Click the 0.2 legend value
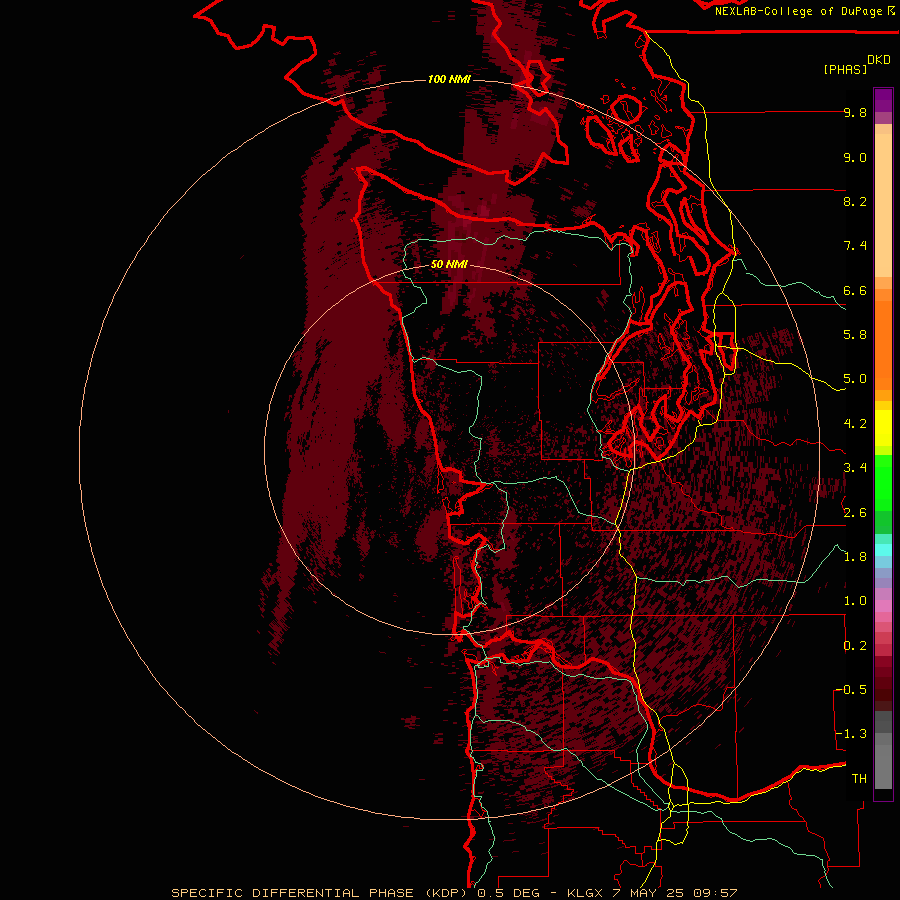Screen dimensions: 900x900 [855, 646]
